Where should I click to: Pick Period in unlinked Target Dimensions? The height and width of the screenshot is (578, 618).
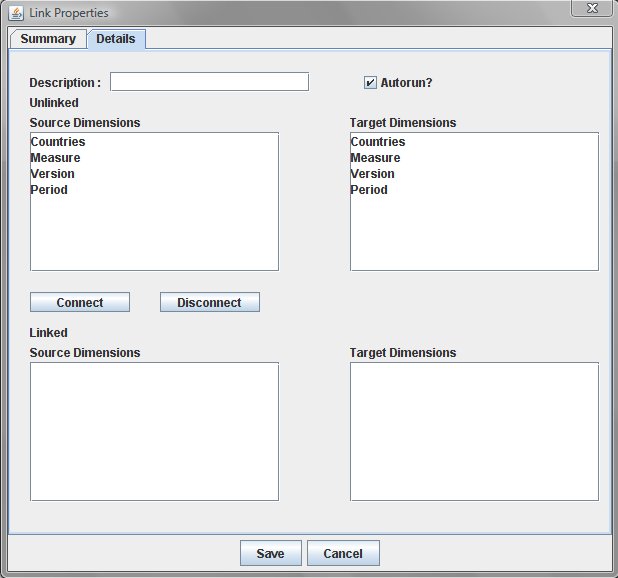pos(369,190)
